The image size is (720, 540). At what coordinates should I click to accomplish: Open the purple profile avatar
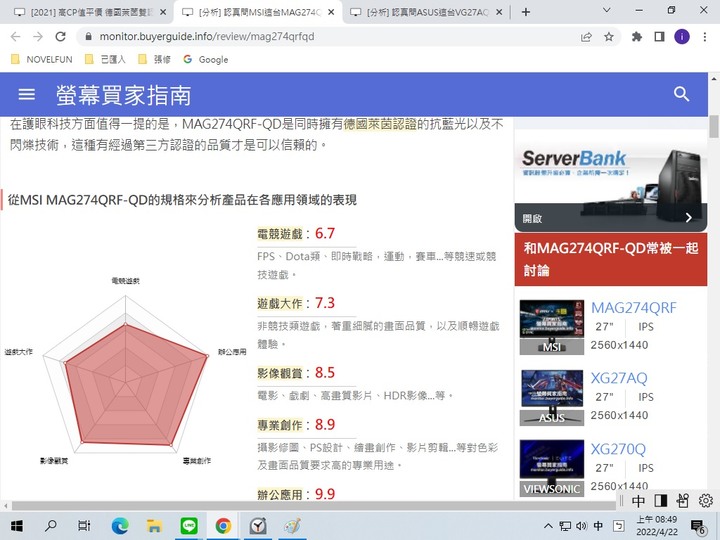click(x=682, y=36)
